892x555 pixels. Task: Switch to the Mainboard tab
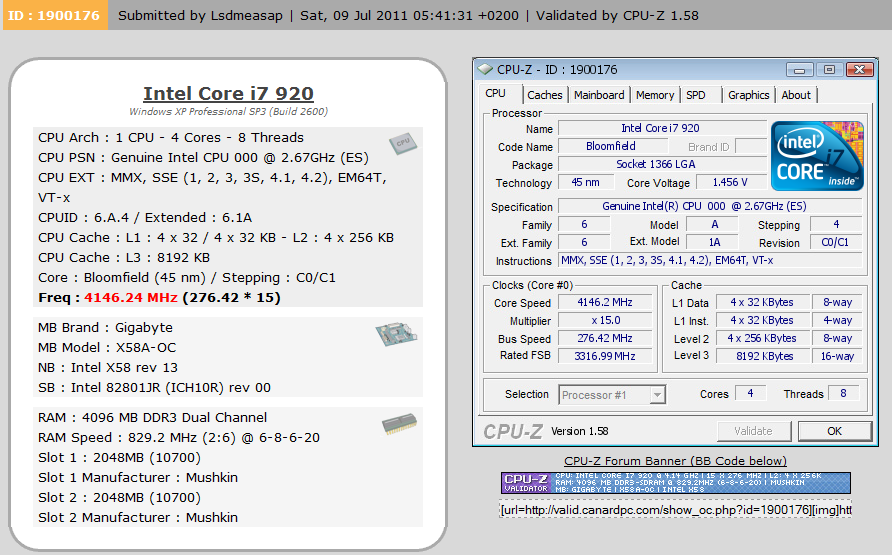[x=599, y=95]
